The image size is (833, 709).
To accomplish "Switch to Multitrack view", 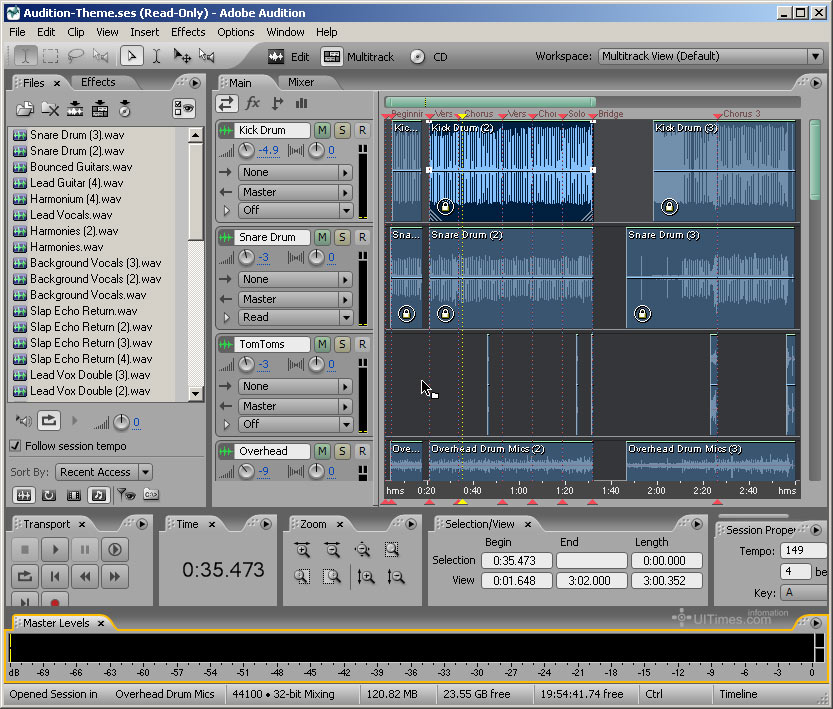I will pyautogui.click(x=358, y=57).
